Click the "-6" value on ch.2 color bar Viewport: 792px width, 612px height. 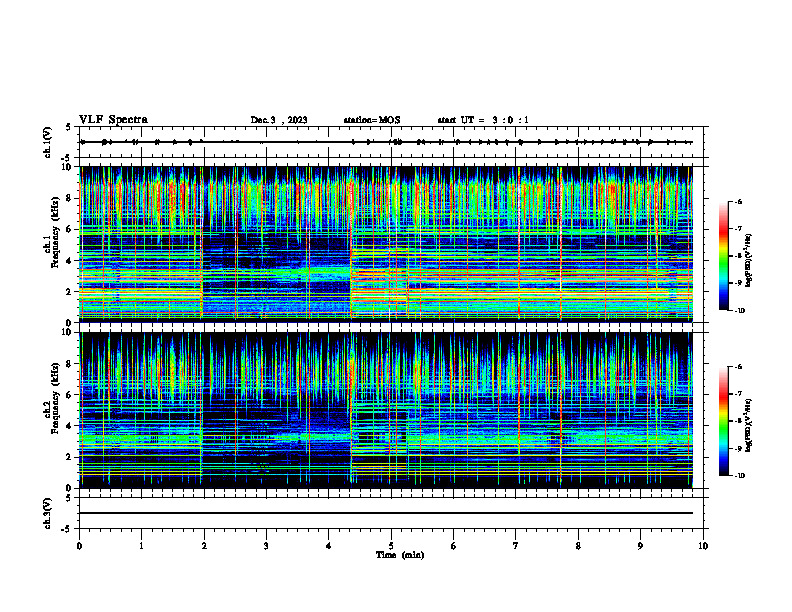coord(739,367)
